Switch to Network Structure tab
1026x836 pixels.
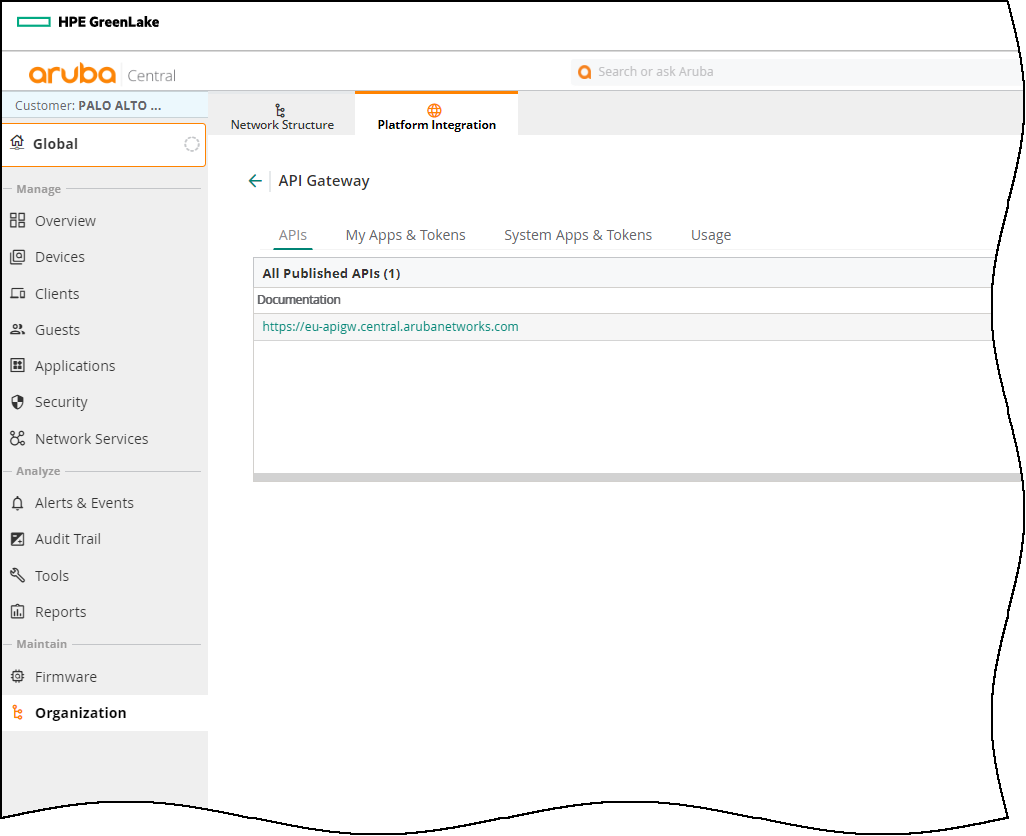(282, 116)
